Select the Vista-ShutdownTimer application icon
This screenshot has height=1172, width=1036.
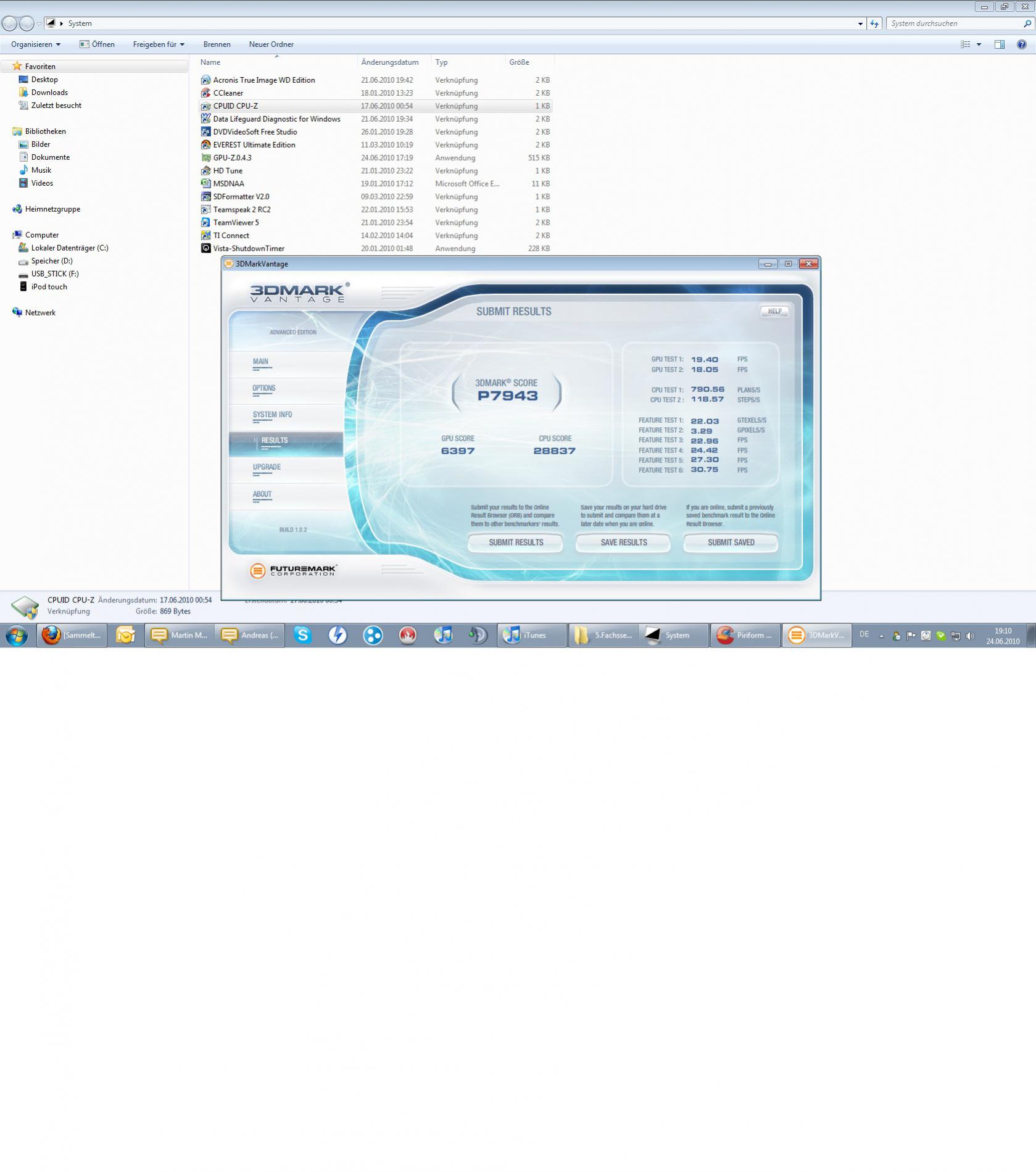coord(206,249)
